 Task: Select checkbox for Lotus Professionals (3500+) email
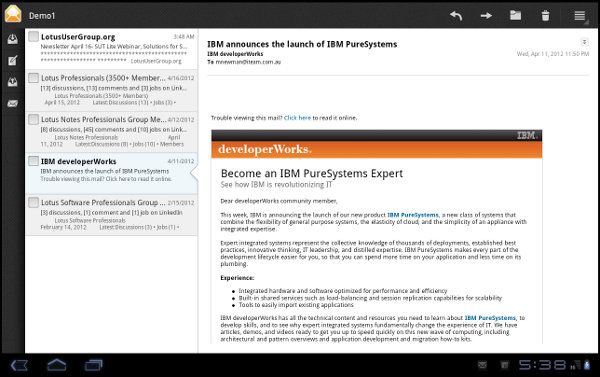click(33, 78)
